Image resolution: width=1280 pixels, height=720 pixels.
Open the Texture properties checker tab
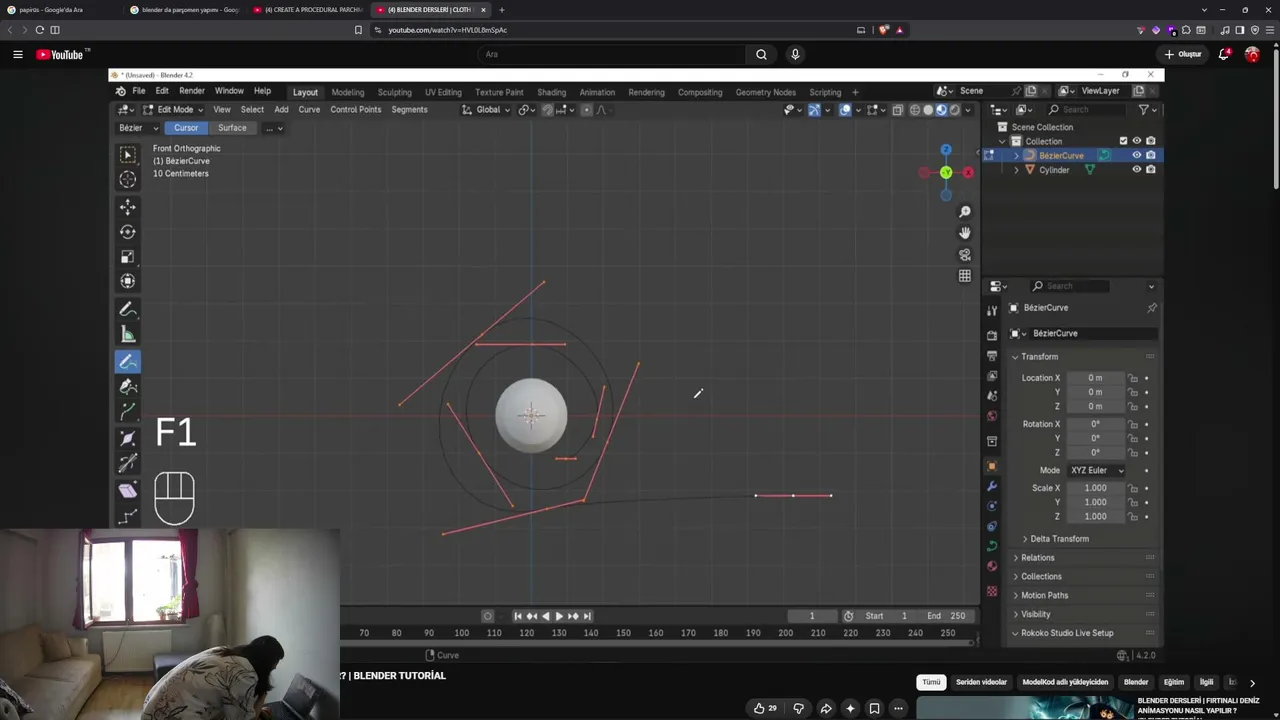coord(992,591)
